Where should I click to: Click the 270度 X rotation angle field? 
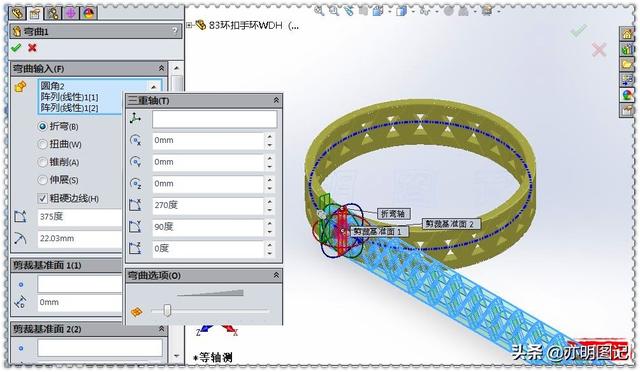tap(208, 205)
